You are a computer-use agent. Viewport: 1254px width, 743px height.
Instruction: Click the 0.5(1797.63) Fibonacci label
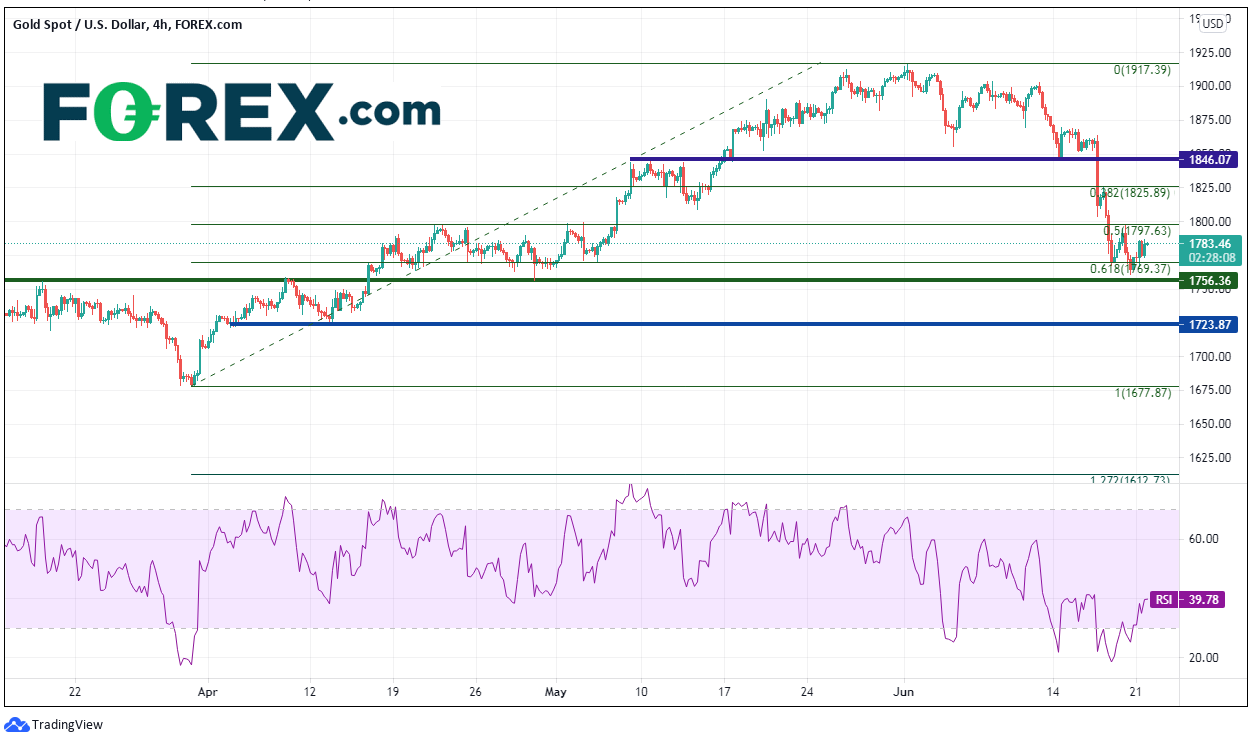pos(1137,231)
